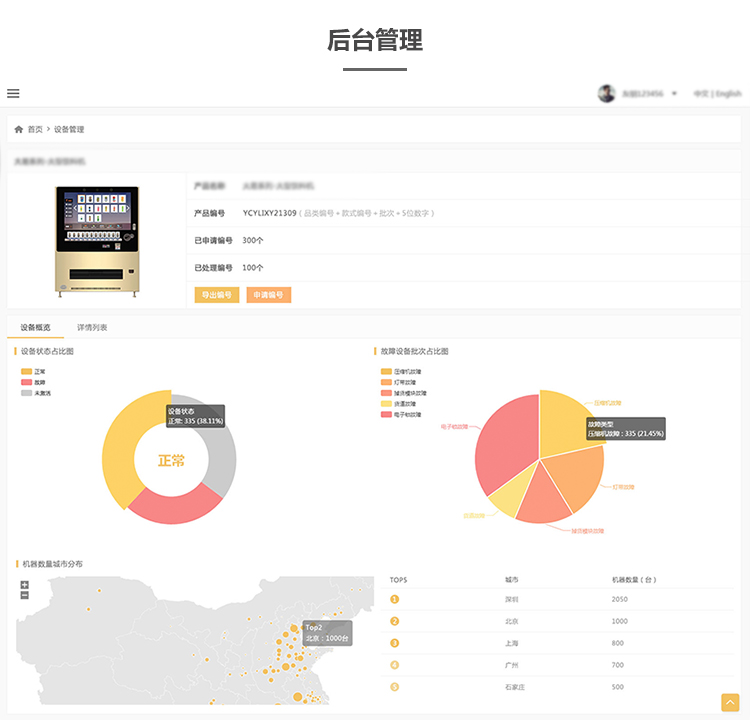Click the back-to-top arrow button
This screenshot has width=750, height=720.
coord(729,702)
